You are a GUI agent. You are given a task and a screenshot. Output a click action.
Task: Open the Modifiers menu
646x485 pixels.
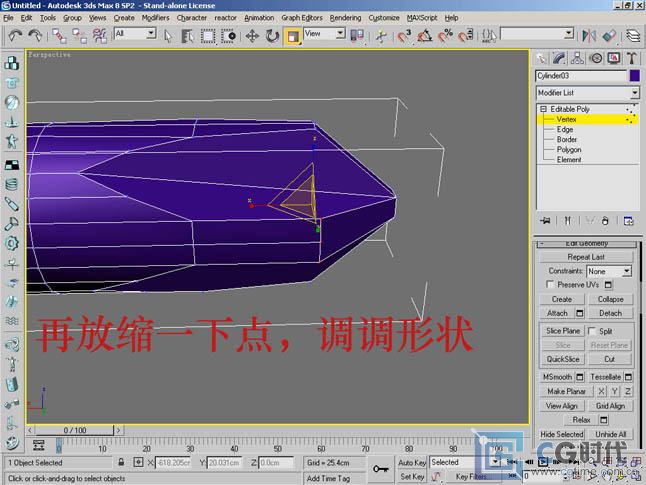pos(155,18)
